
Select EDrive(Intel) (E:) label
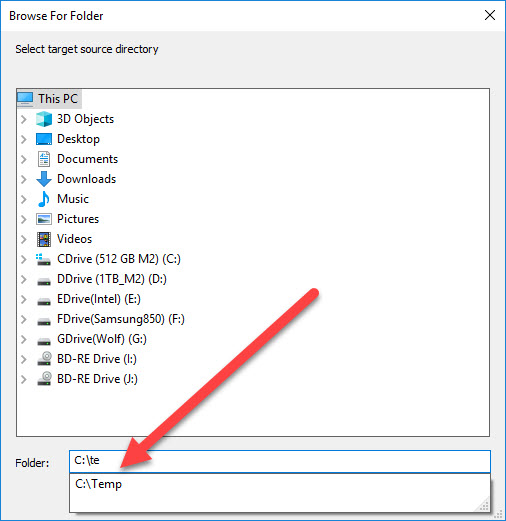(99, 299)
